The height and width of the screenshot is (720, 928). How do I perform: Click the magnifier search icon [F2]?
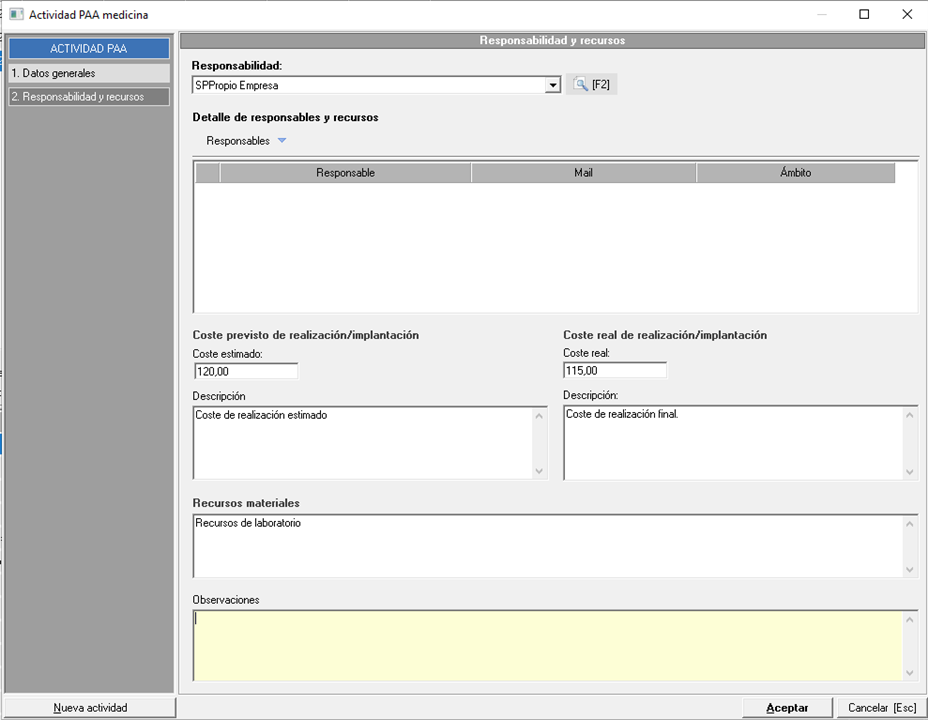tap(581, 85)
